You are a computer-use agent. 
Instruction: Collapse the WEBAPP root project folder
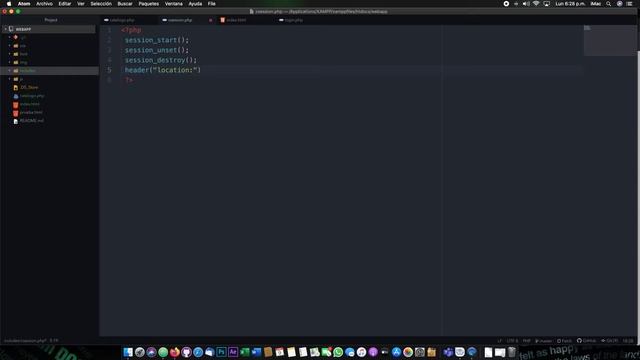pyautogui.click(x=5, y=29)
